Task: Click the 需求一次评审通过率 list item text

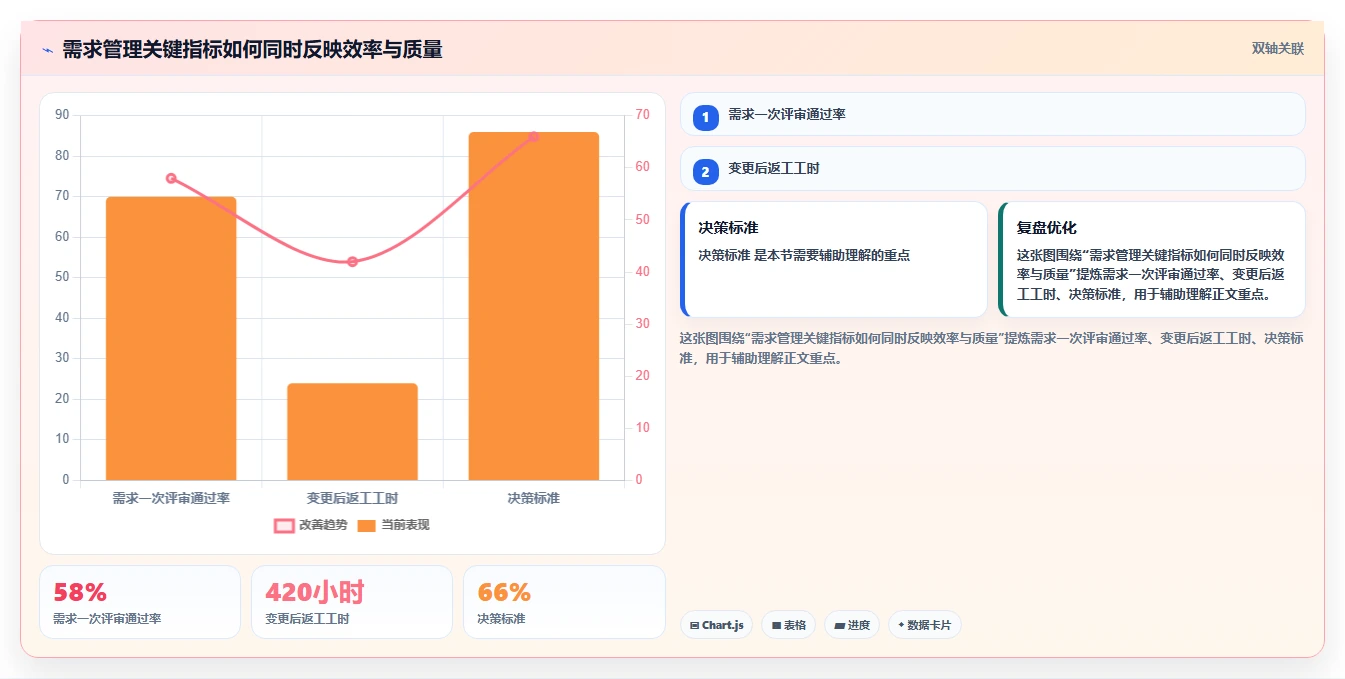Action: [x=786, y=114]
